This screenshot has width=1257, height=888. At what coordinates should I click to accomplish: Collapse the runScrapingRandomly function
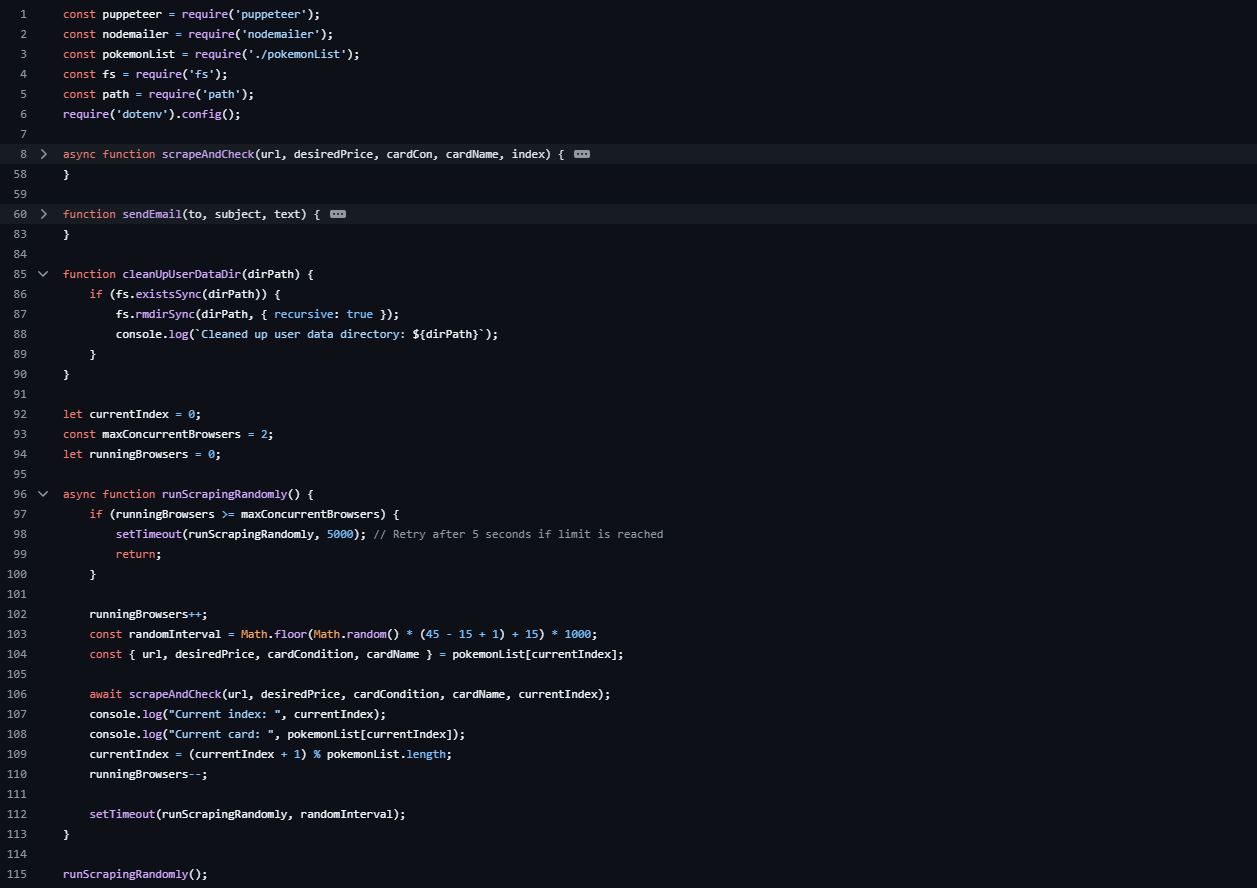click(x=43, y=494)
